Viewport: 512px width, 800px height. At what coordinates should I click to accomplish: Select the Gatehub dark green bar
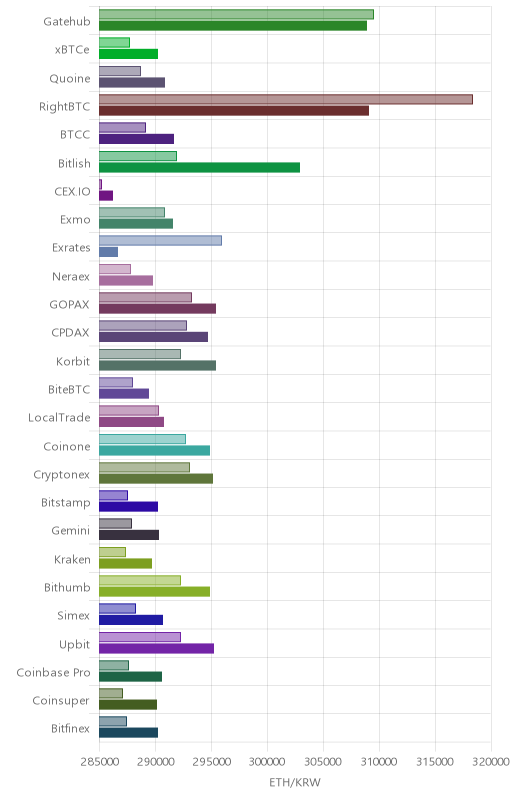(x=233, y=26)
